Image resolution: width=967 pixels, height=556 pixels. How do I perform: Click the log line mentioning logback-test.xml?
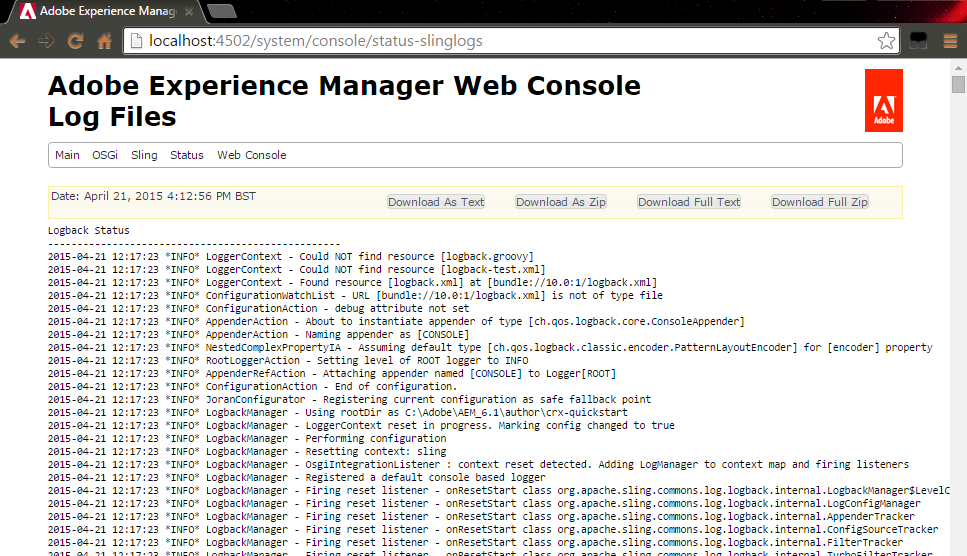297,269
